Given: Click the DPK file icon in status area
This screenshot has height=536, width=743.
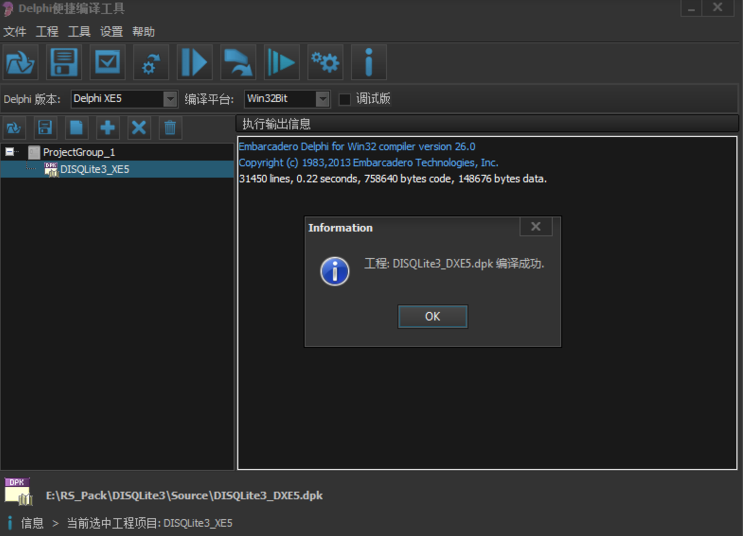Looking at the screenshot, I should 18,491.
